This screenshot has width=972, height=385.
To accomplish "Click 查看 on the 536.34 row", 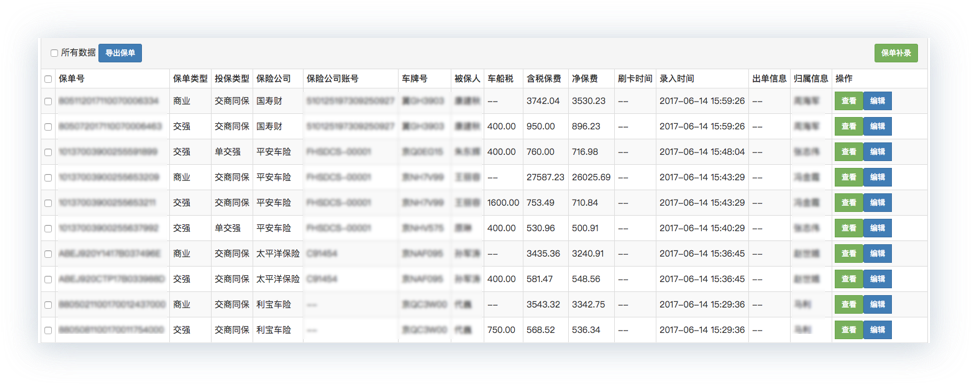I will pos(849,330).
